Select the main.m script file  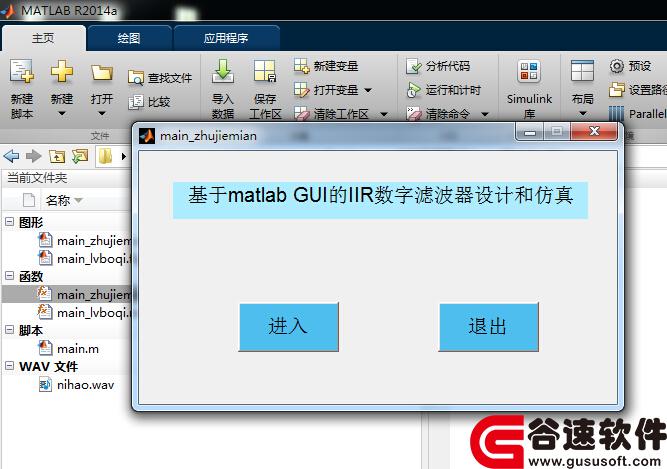click(x=68, y=349)
